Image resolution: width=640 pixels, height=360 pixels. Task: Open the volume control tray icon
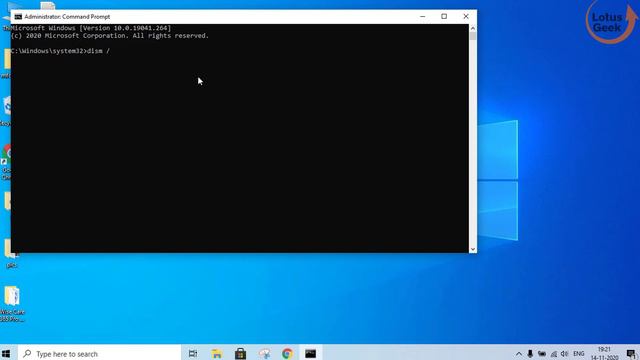564,354
